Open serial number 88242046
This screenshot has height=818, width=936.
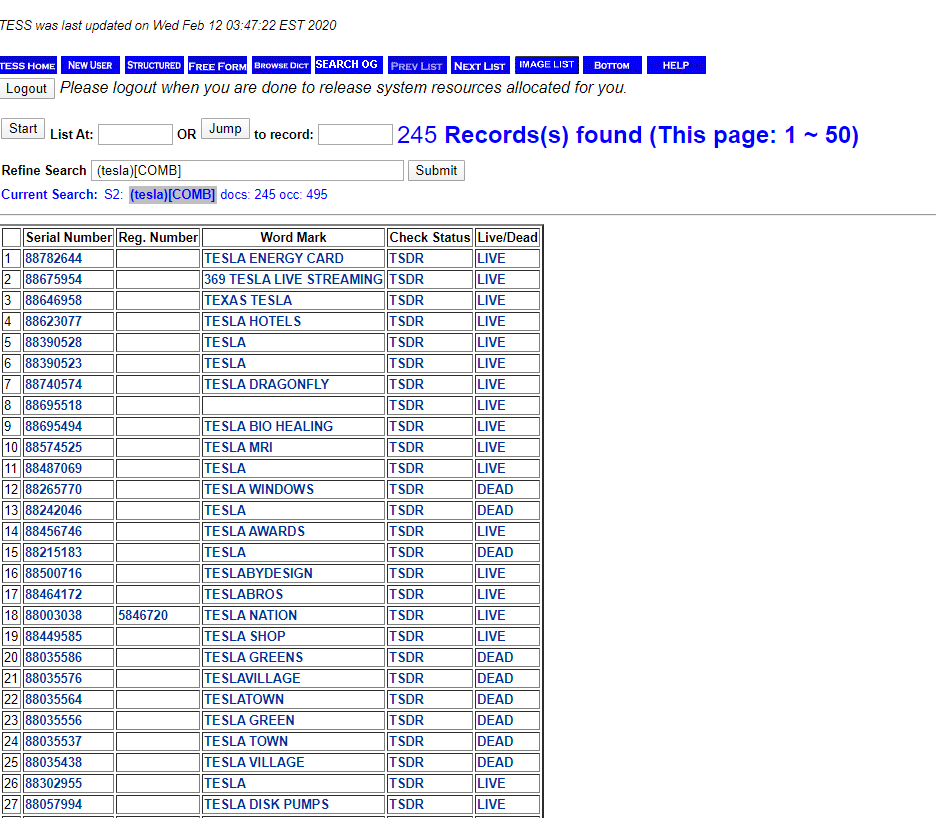tap(54, 511)
